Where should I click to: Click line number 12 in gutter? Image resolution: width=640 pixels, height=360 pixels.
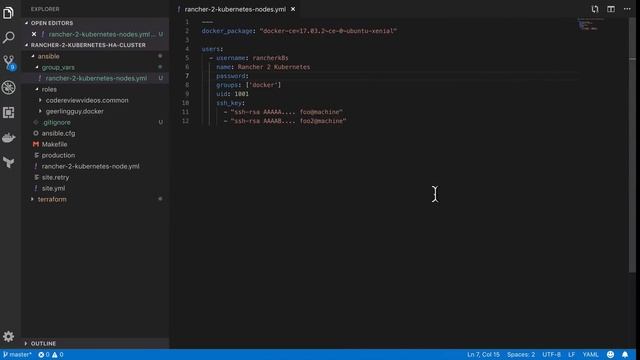click(185, 121)
